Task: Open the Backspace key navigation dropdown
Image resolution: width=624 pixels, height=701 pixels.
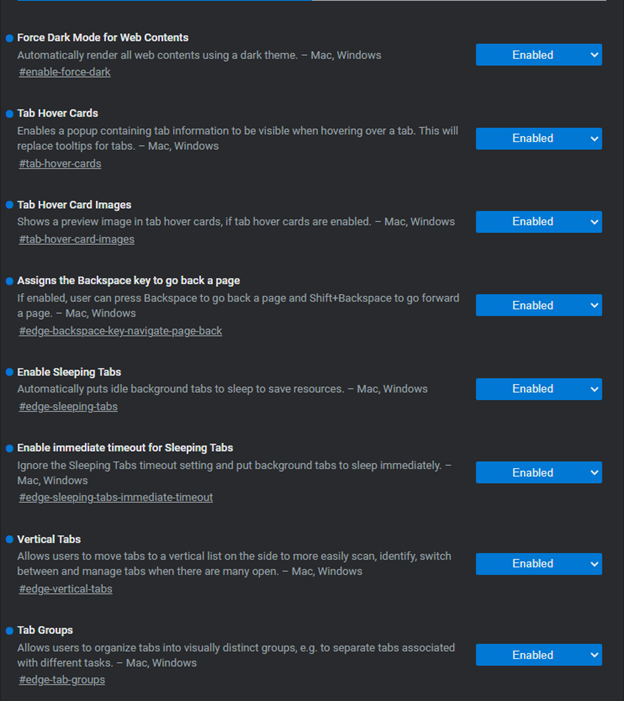Action: [x=539, y=305]
